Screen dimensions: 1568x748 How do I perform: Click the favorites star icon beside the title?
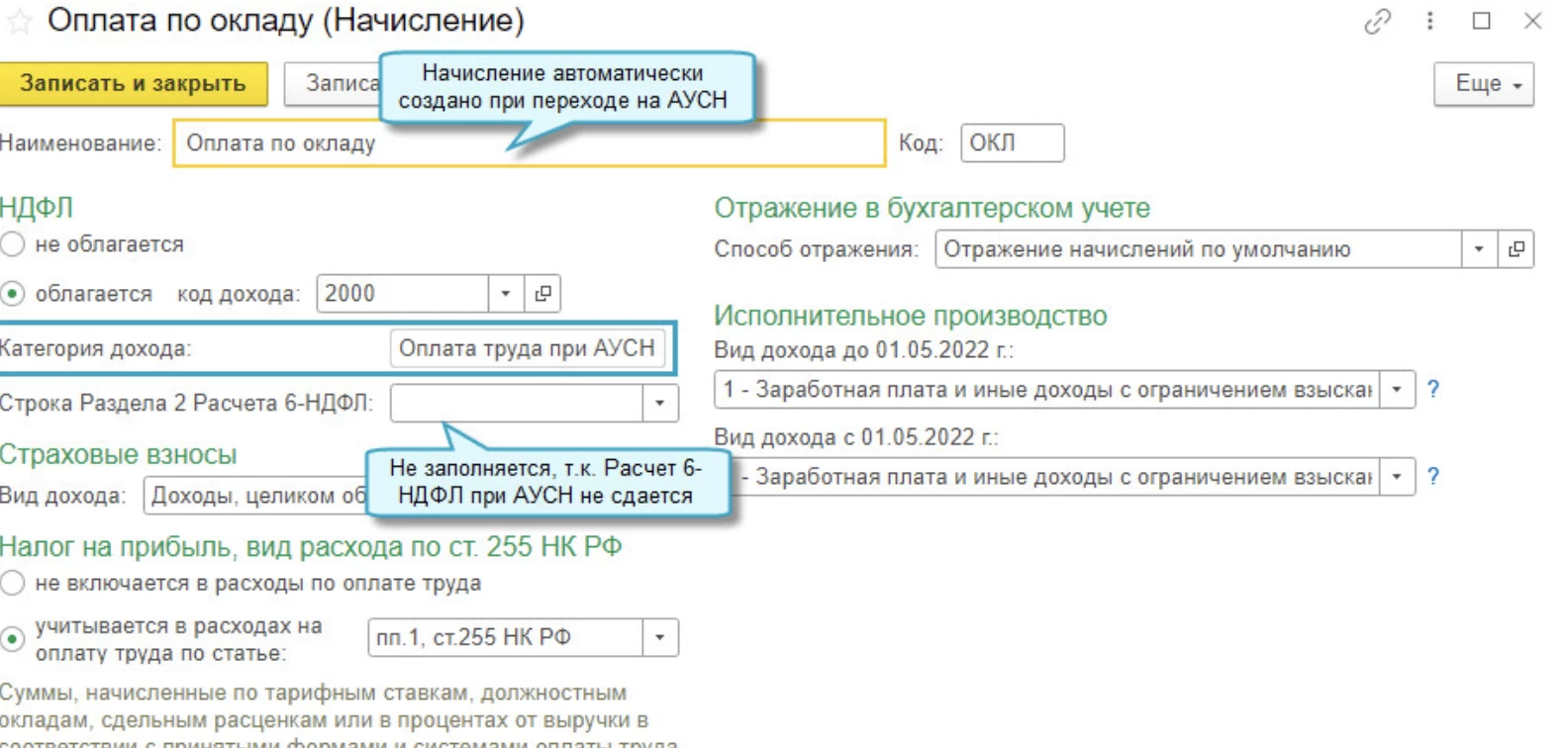tap(19, 21)
